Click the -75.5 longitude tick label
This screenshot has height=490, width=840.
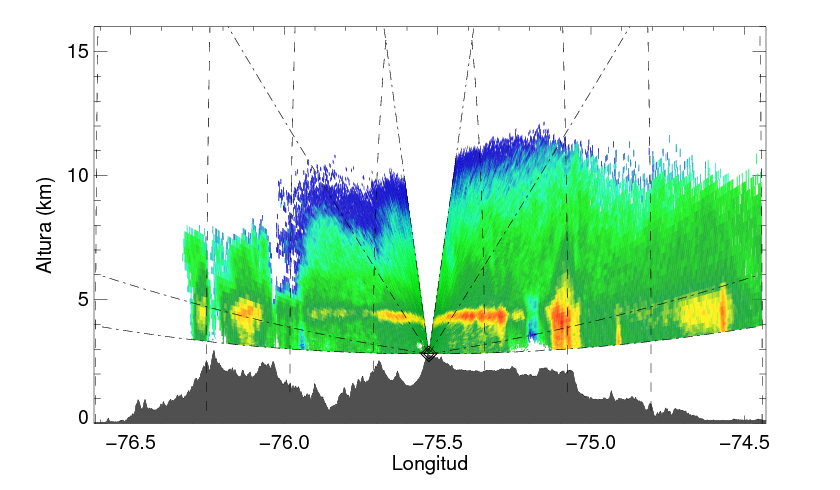pos(439,443)
